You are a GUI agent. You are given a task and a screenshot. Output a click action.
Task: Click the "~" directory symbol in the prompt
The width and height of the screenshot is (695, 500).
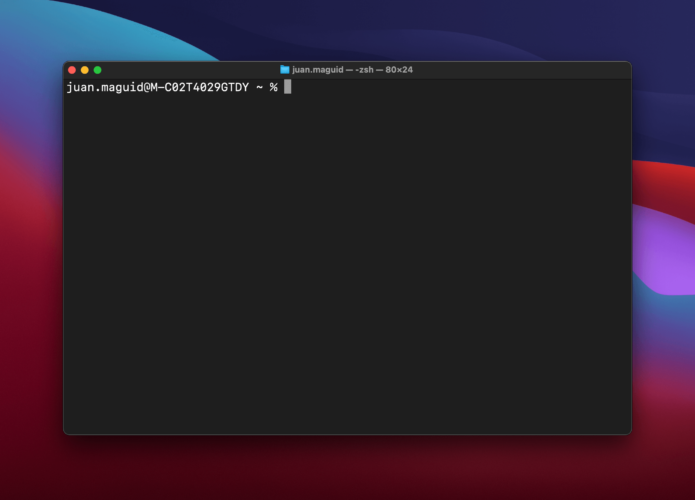[x=260, y=87]
